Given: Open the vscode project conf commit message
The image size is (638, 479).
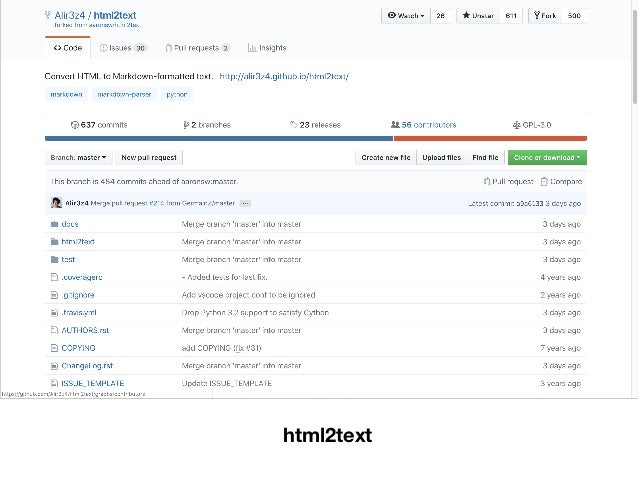Looking at the screenshot, I should pyautogui.click(x=248, y=295).
